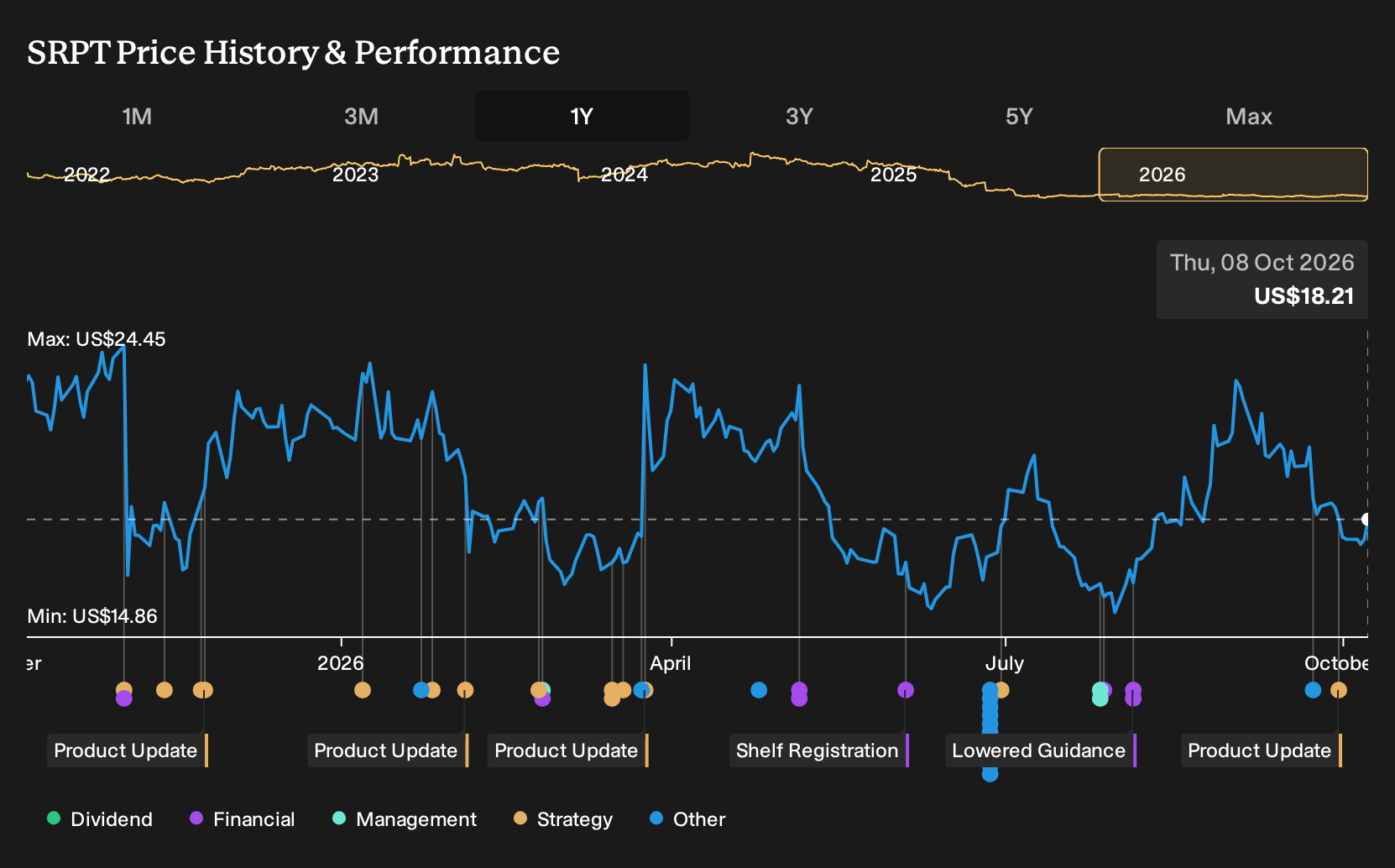Jump to 2024 on the overview timeline
The height and width of the screenshot is (868, 1395).
pos(624,175)
